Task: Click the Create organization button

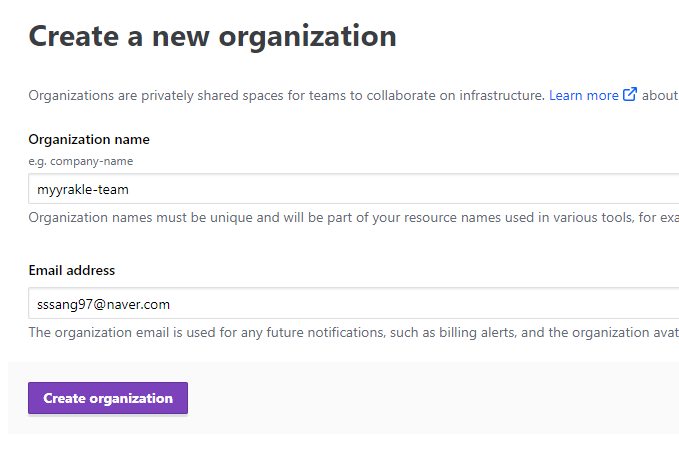Action: (x=108, y=398)
